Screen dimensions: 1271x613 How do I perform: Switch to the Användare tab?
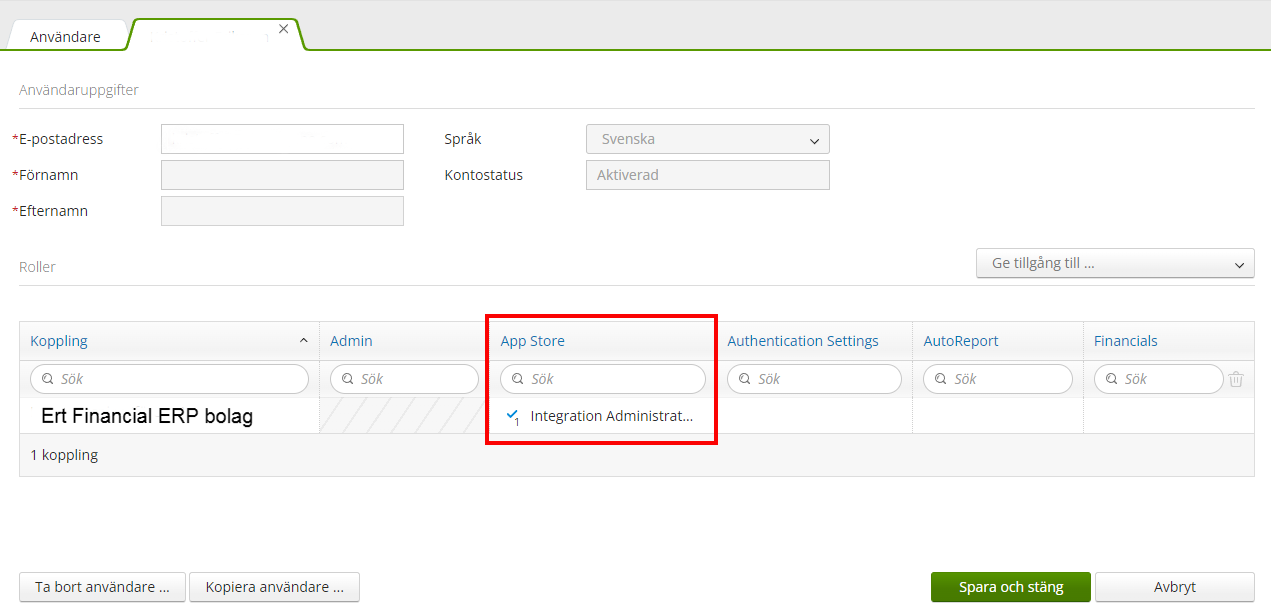click(x=65, y=36)
